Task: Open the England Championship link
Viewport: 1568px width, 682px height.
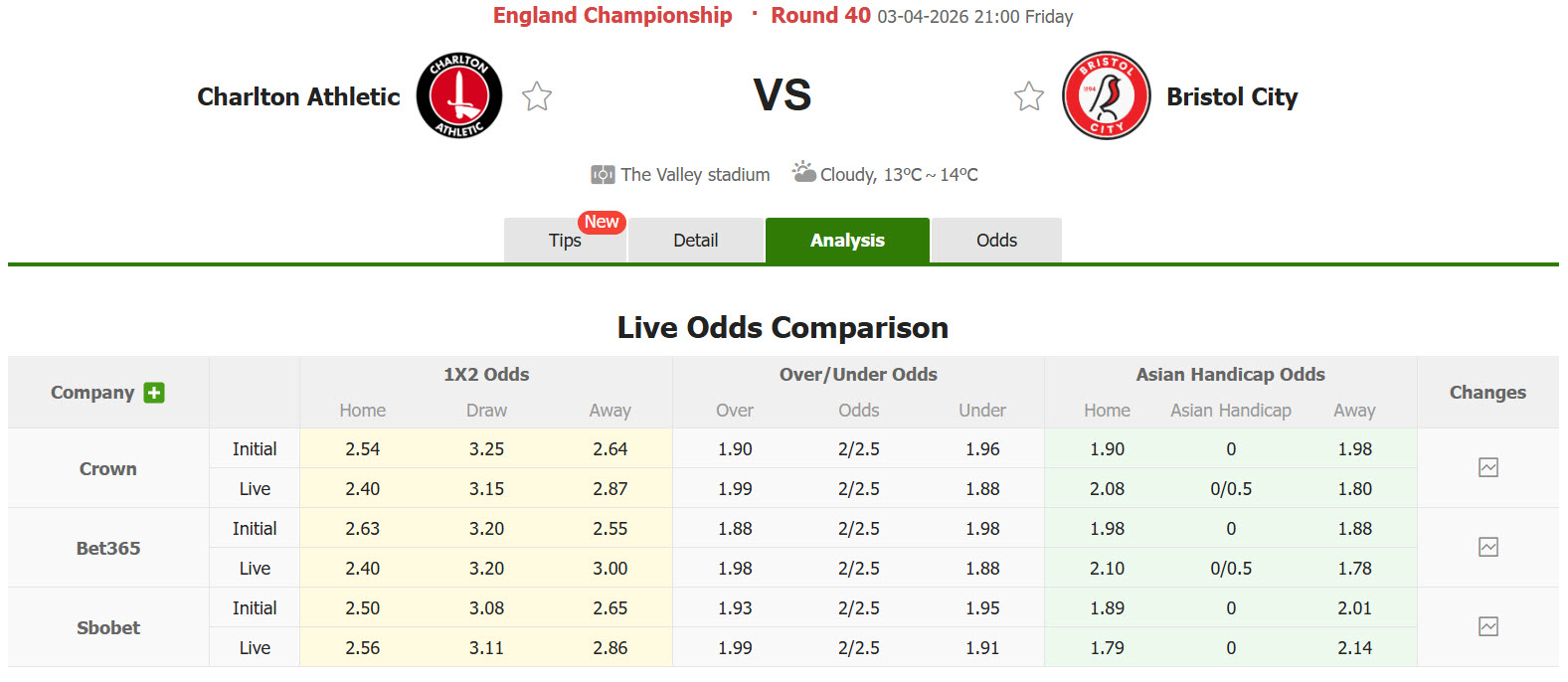Action: pyautogui.click(x=611, y=15)
